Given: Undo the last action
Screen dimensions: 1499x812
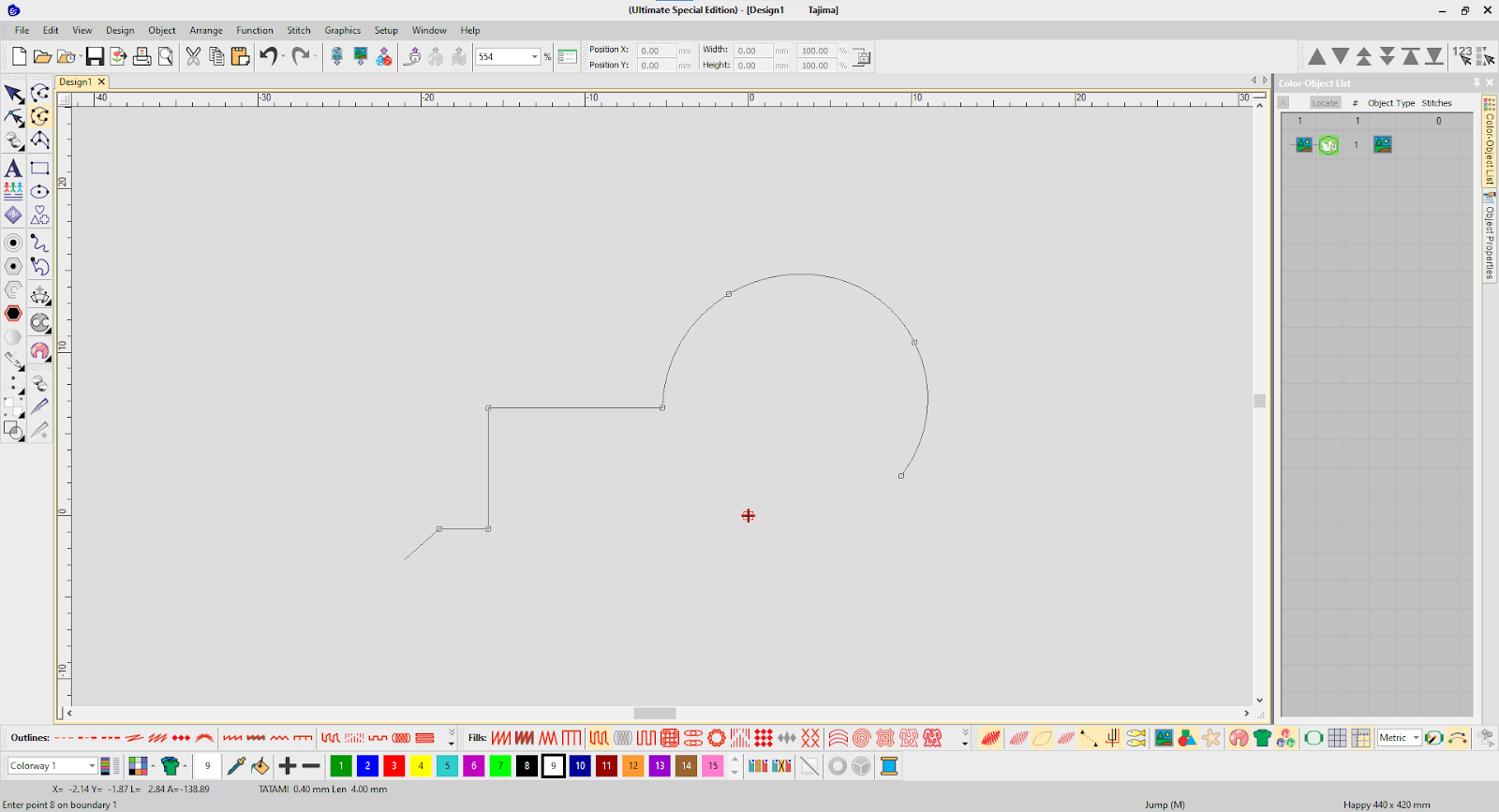Looking at the screenshot, I should (268, 57).
